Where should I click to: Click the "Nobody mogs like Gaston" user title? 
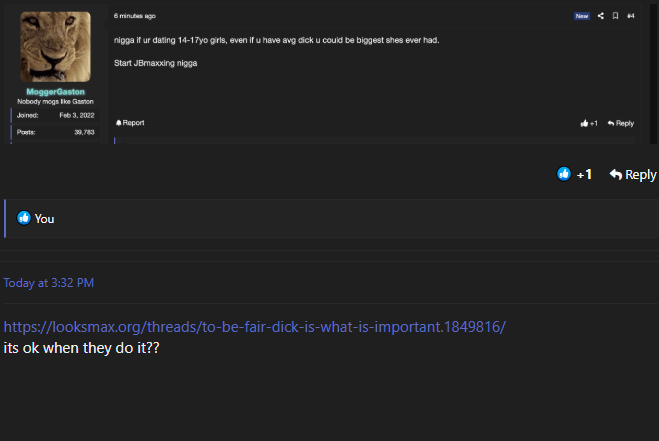point(56,102)
